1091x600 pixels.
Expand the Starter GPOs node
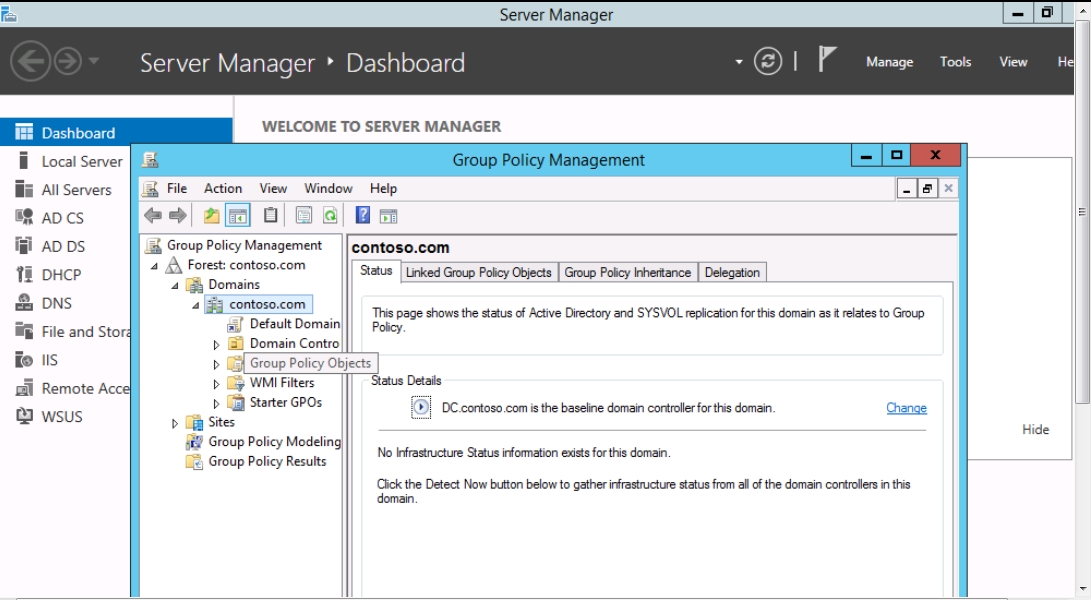pyautogui.click(x=216, y=403)
